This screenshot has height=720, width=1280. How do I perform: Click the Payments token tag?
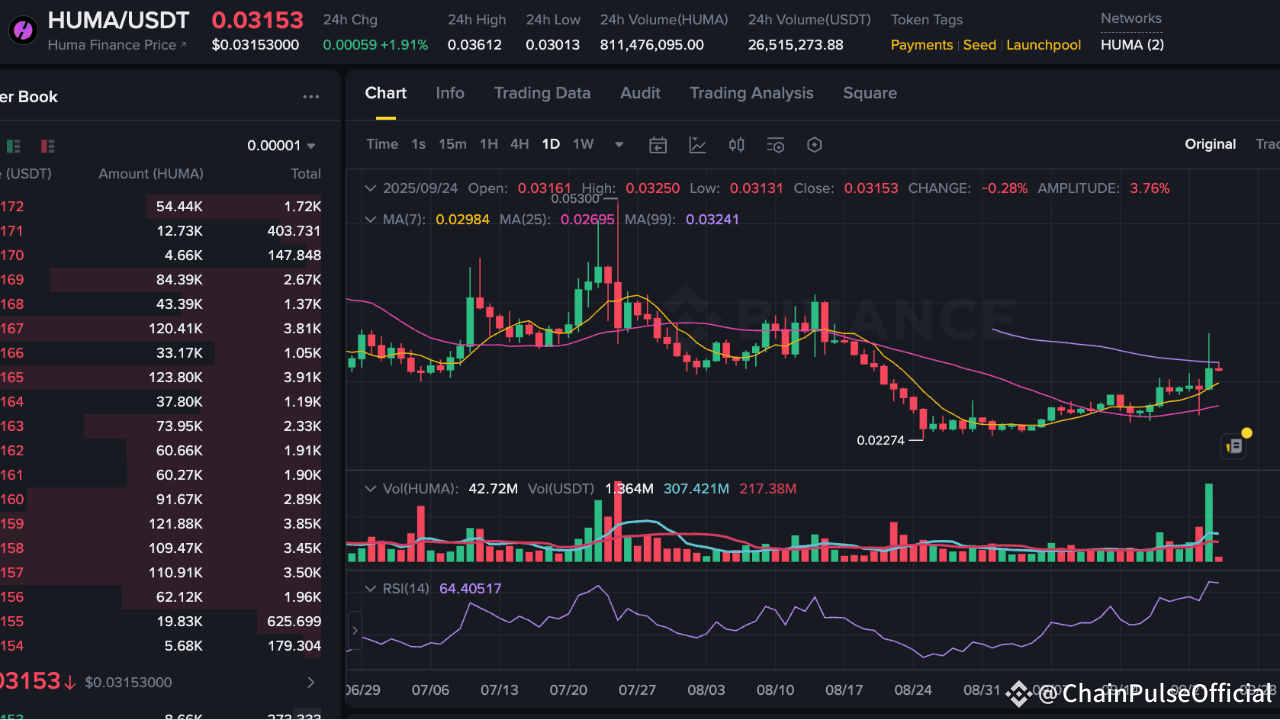click(x=922, y=45)
